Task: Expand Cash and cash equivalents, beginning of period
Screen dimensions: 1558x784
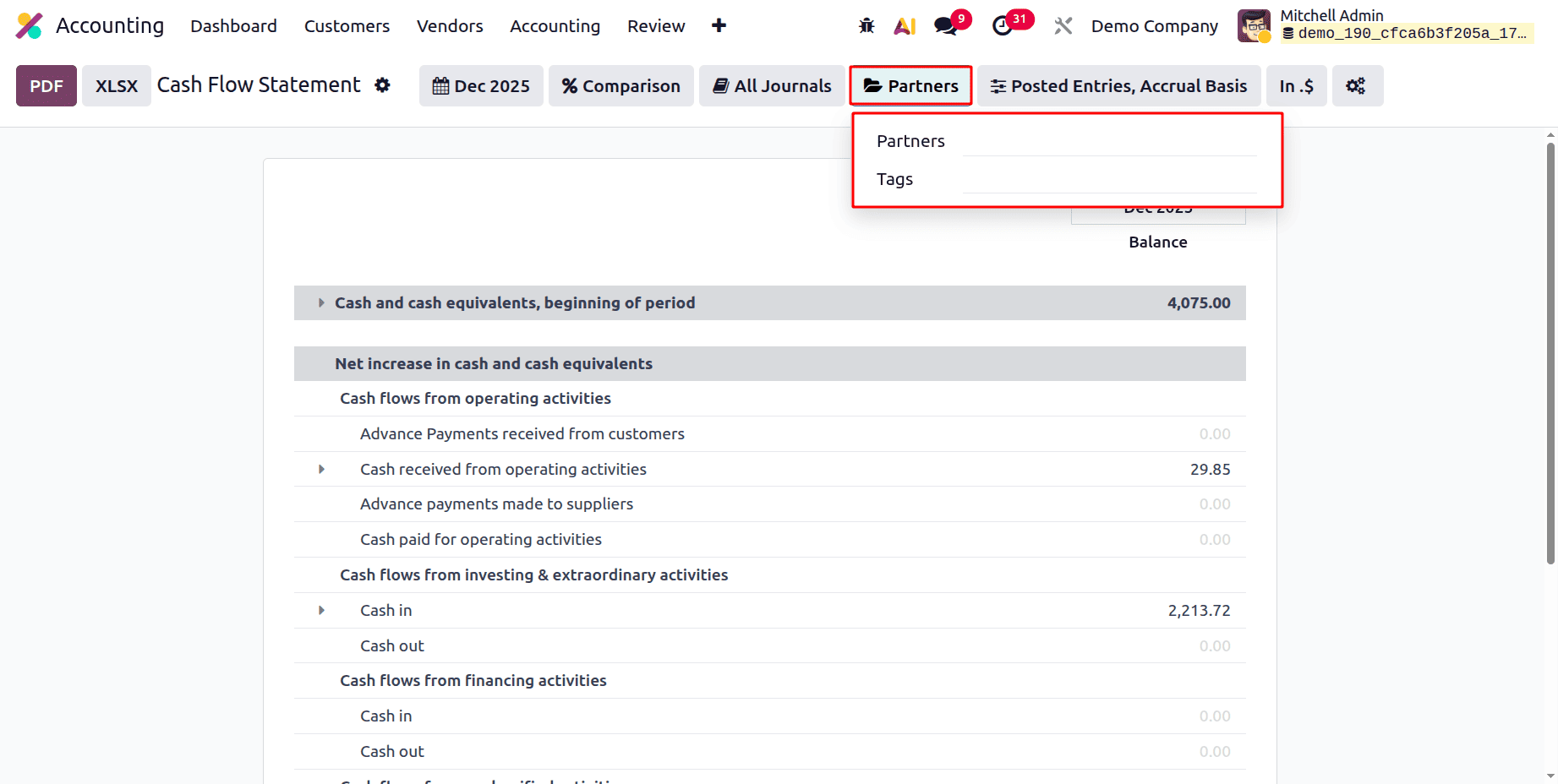Action: (321, 302)
